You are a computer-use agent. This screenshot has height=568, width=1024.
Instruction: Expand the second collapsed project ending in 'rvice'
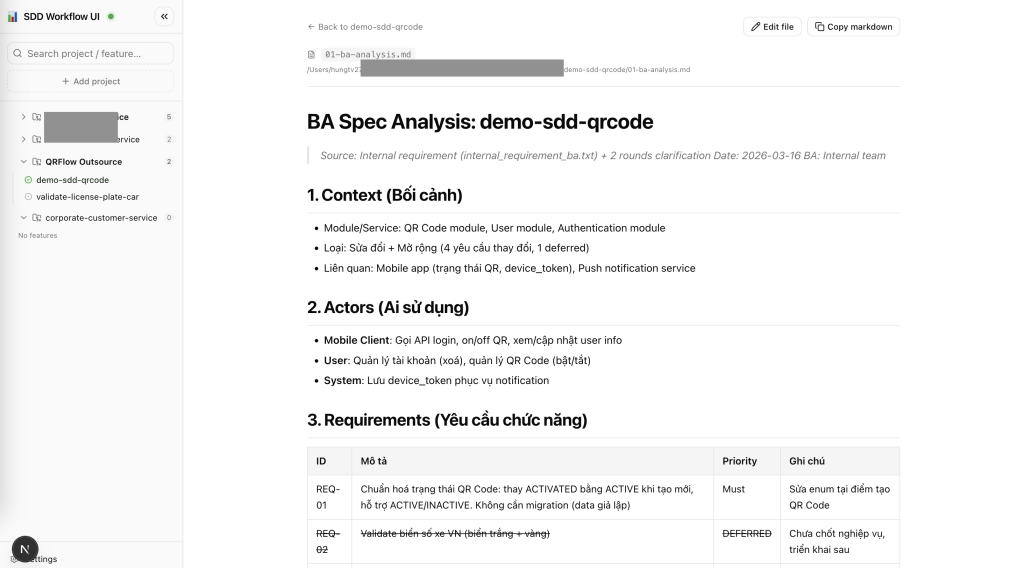coord(24,139)
